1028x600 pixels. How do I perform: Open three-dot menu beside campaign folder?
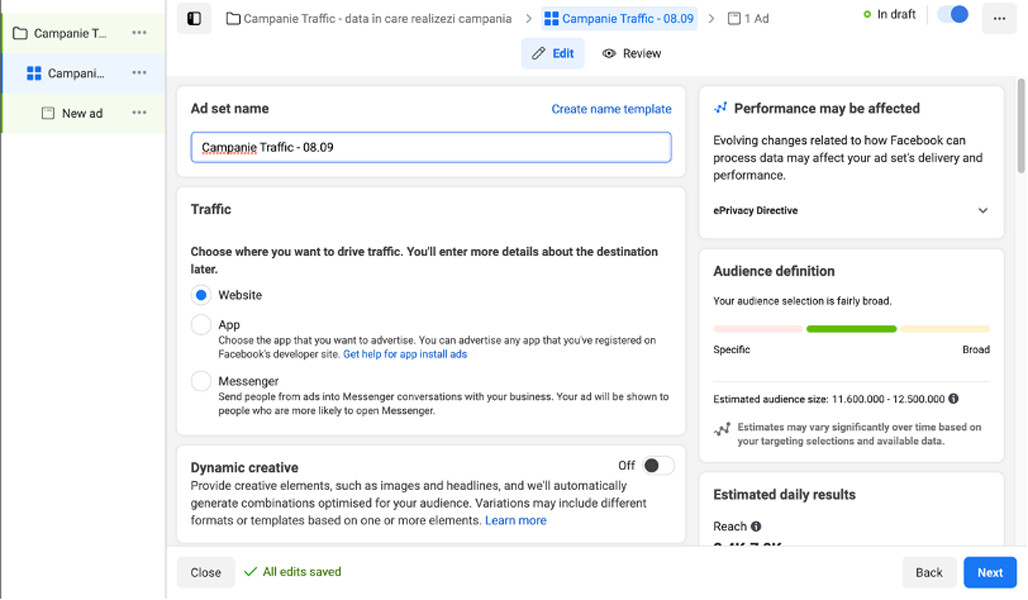139,33
